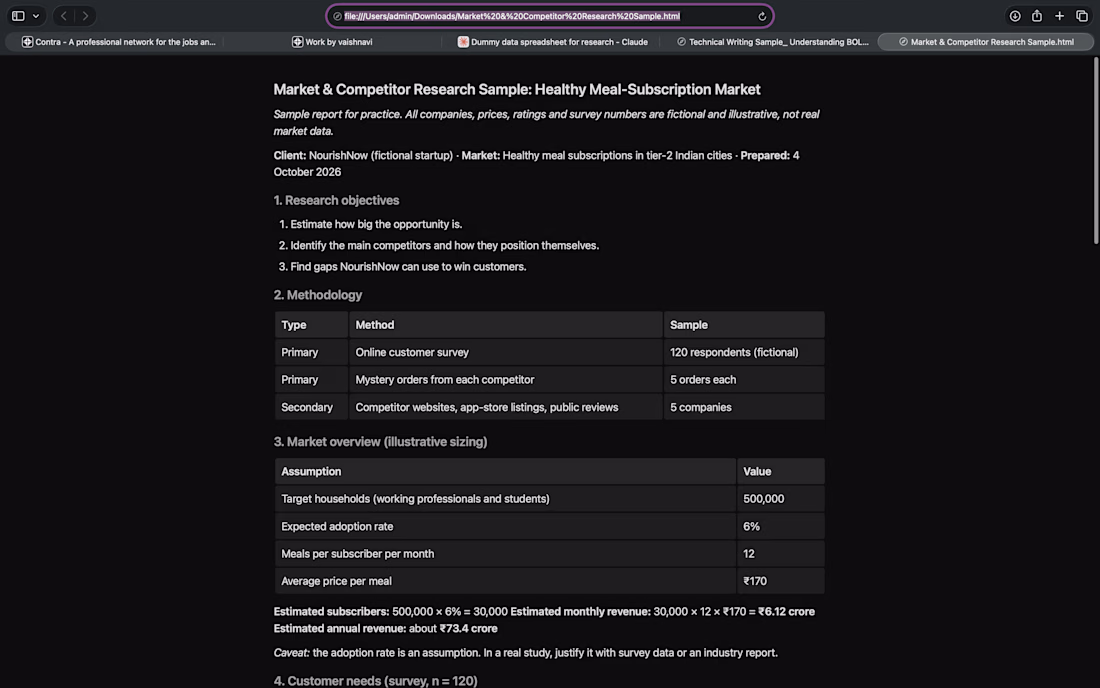Screen dimensions: 1100x688
Task: Click 'Estimate how big the opportunity is' item
Action: [x=376, y=224]
